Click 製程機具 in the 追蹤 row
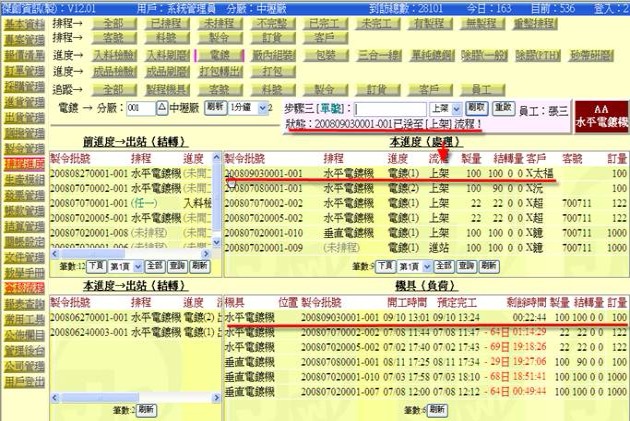 [163, 89]
